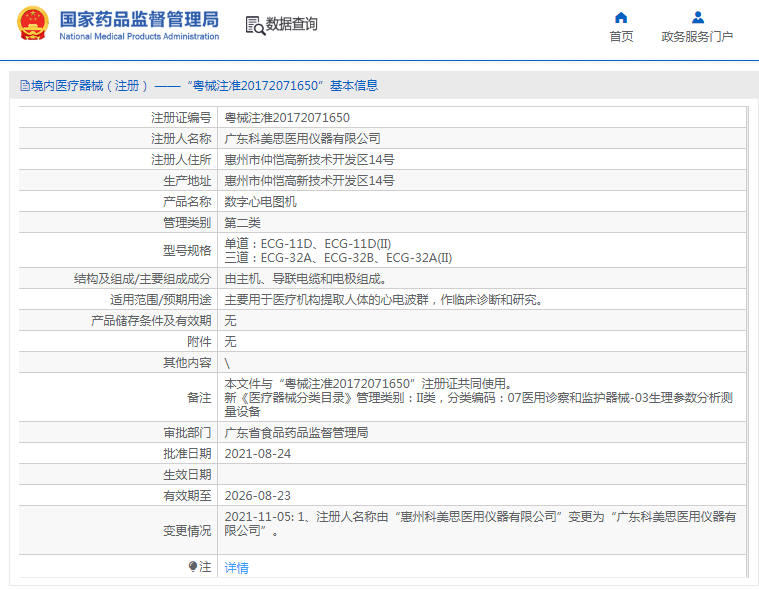759x590 pixels.
Task: Click the 型号规格 row label
Action: (x=187, y=251)
